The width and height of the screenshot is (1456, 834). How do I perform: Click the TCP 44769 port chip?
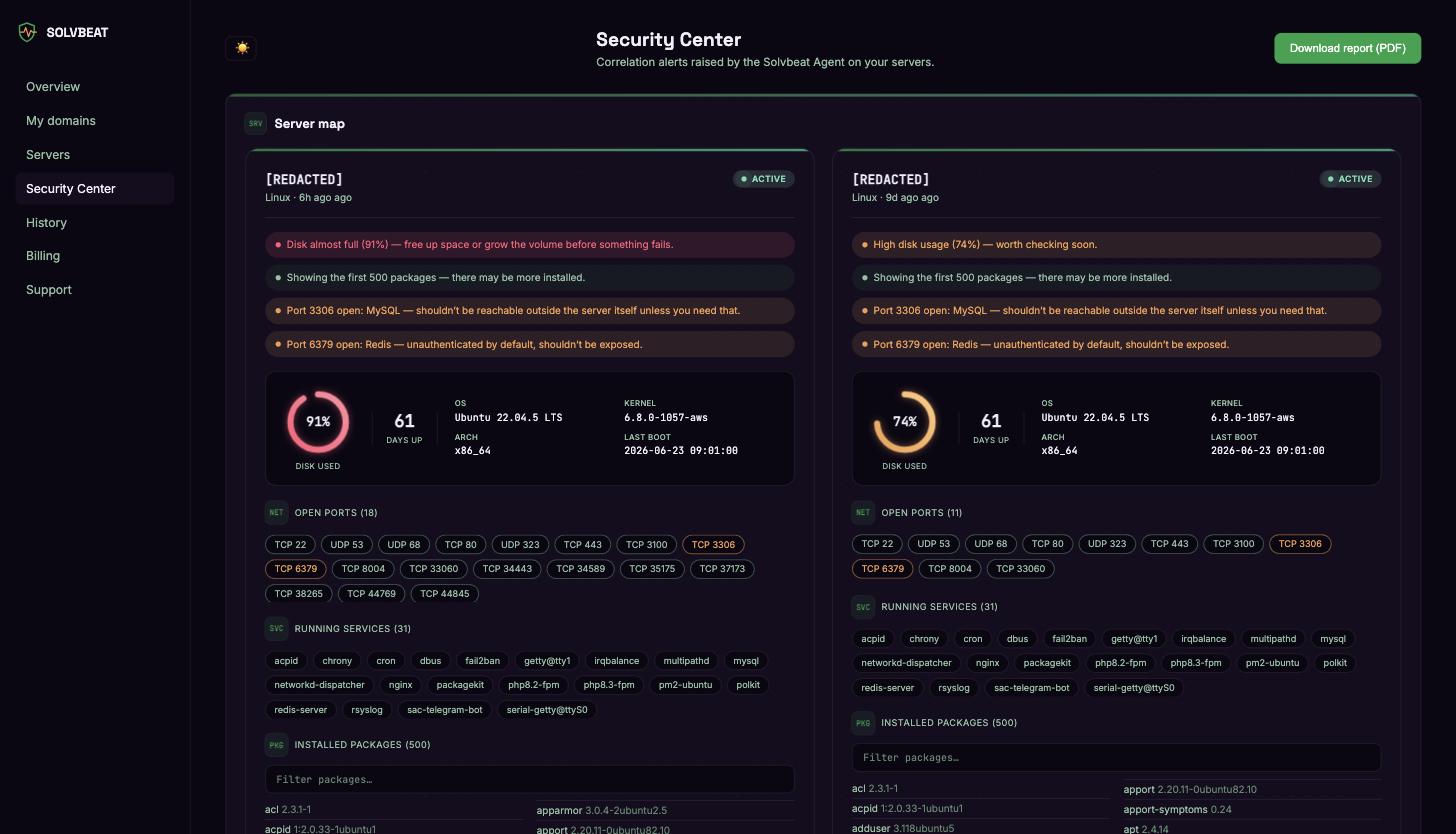(372, 593)
